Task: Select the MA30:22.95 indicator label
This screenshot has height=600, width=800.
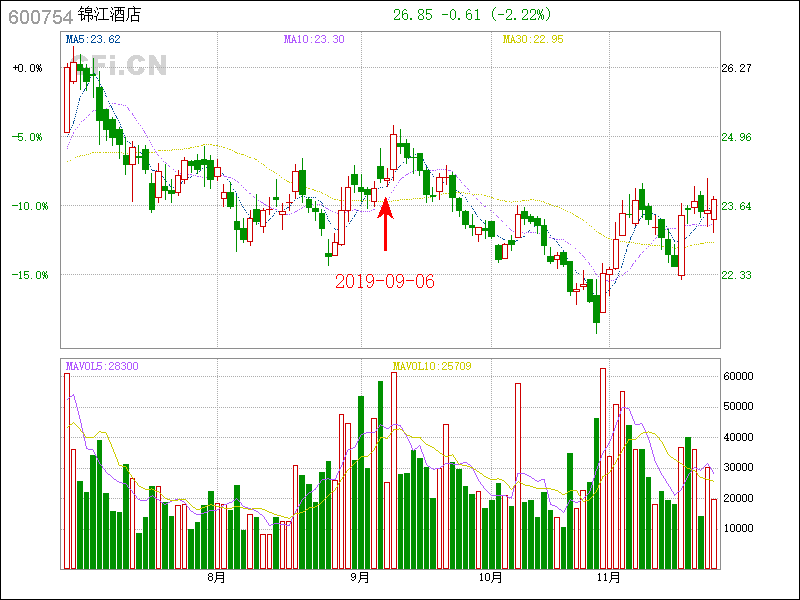Action: point(533,40)
